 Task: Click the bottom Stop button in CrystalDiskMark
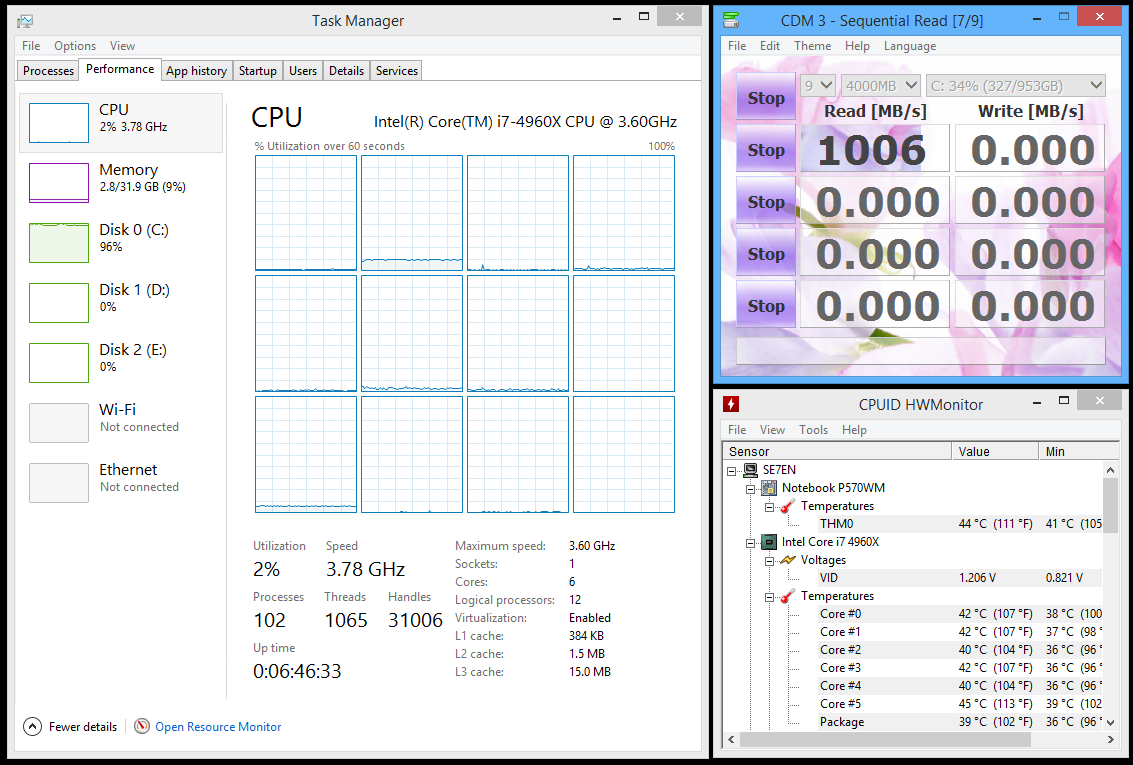pyautogui.click(x=766, y=306)
